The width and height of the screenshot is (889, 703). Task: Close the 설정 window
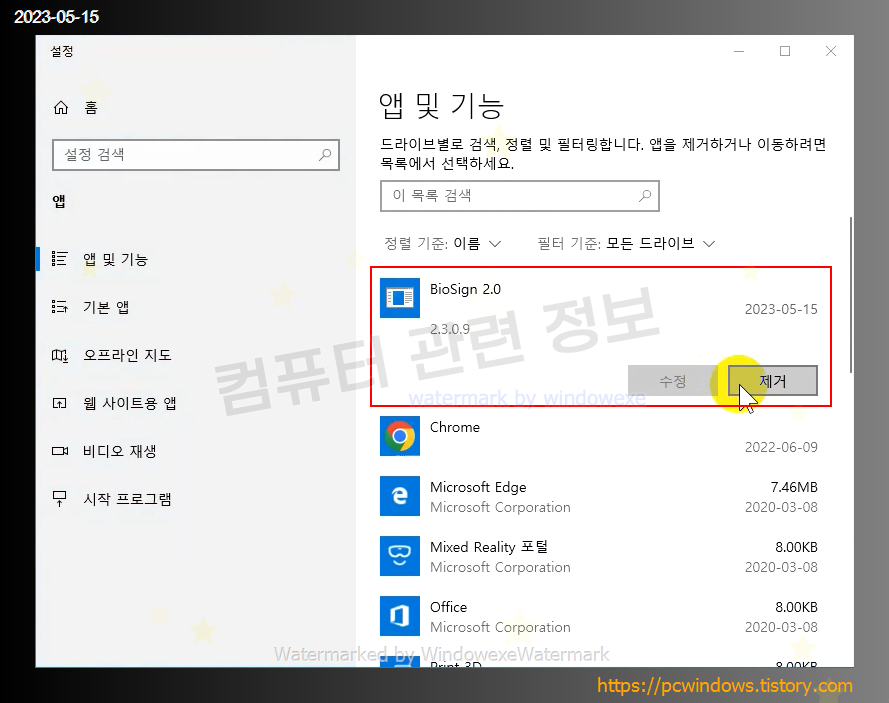(x=831, y=52)
